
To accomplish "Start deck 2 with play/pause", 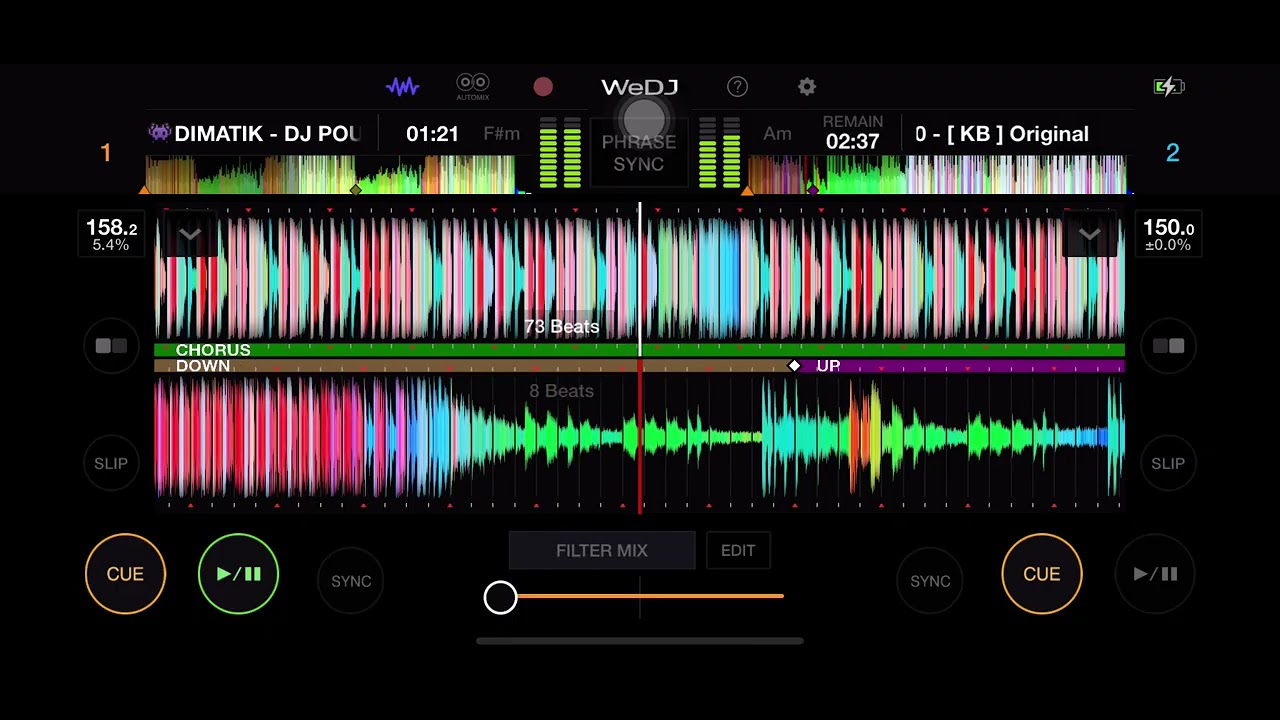I will click(1155, 574).
